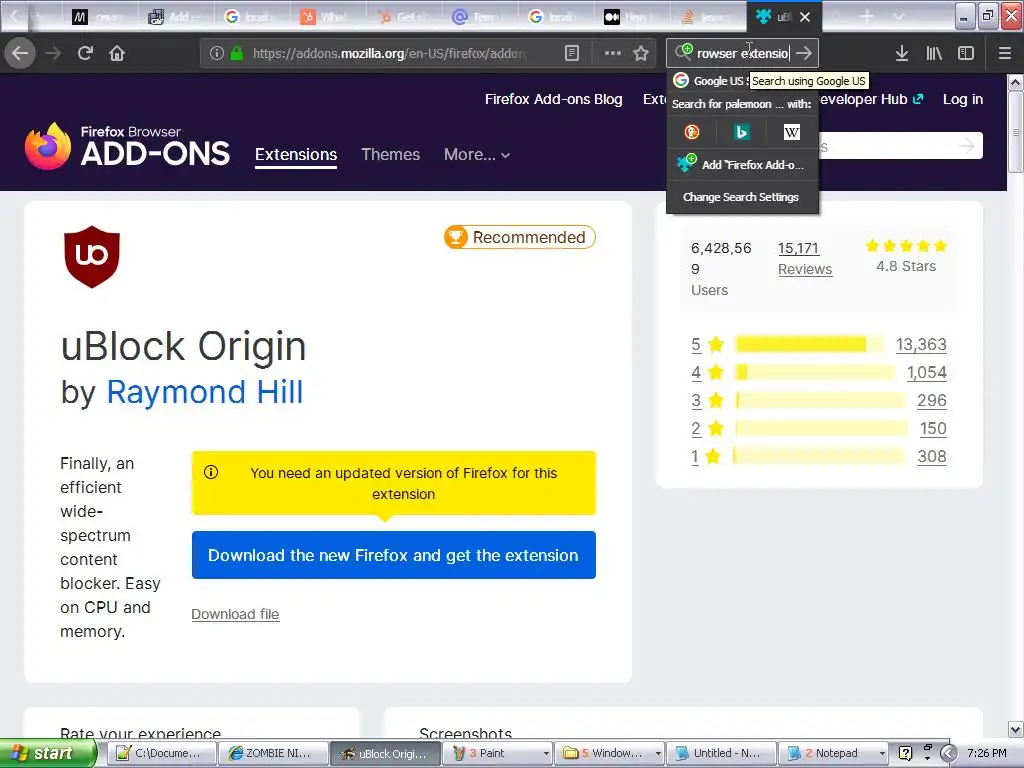Image resolution: width=1024 pixels, height=768 pixels.
Task: View one-star rating bar
Action: pyautogui.click(x=819, y=456)
